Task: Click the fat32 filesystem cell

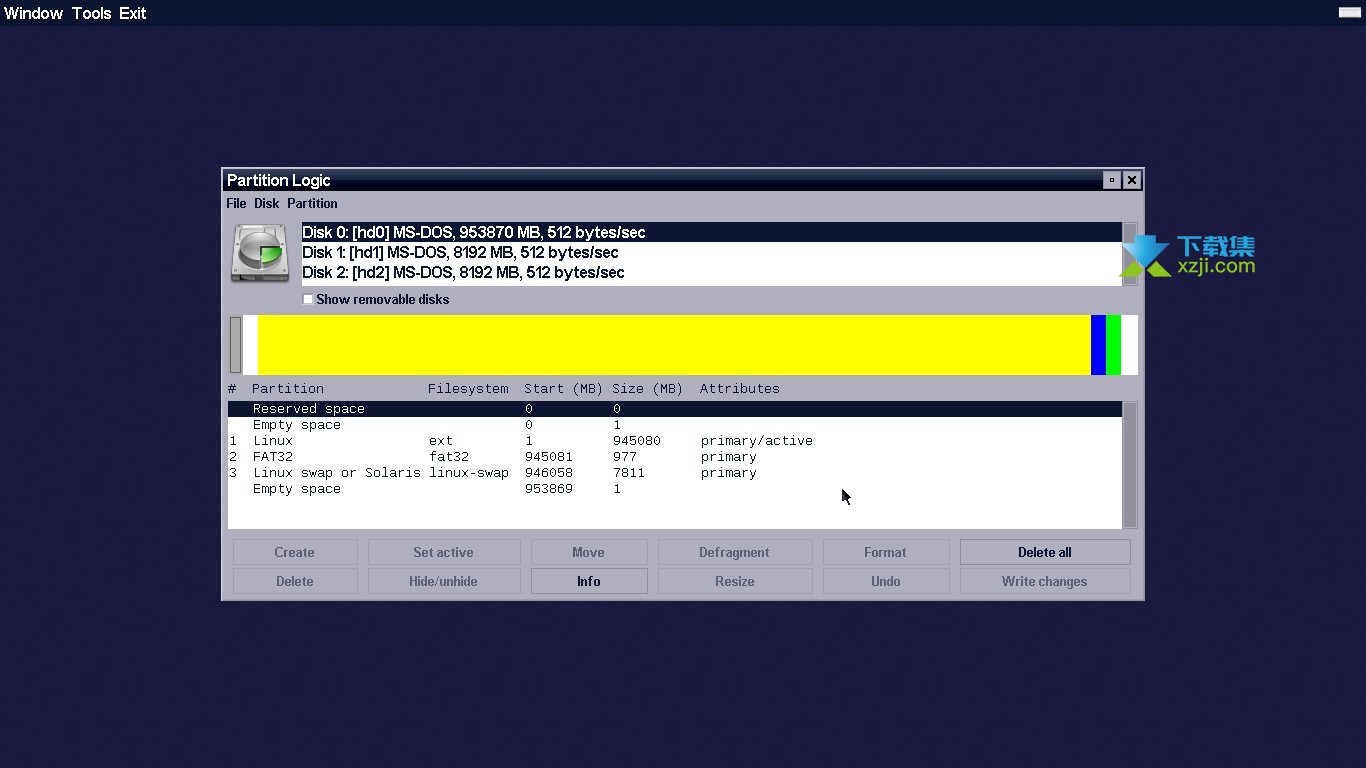Action: [x=449, y=457]
